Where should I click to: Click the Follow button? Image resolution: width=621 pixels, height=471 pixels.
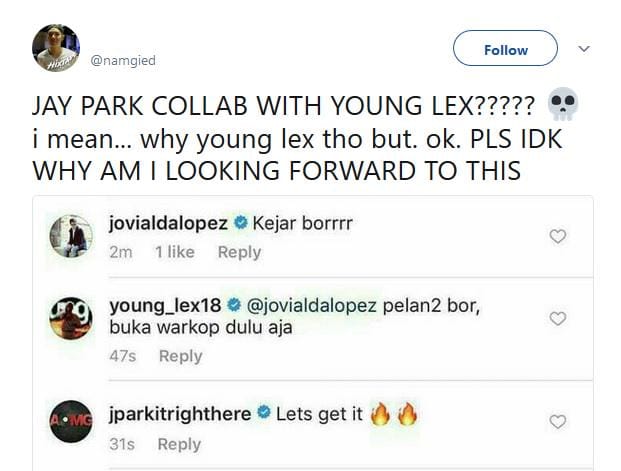505,48
